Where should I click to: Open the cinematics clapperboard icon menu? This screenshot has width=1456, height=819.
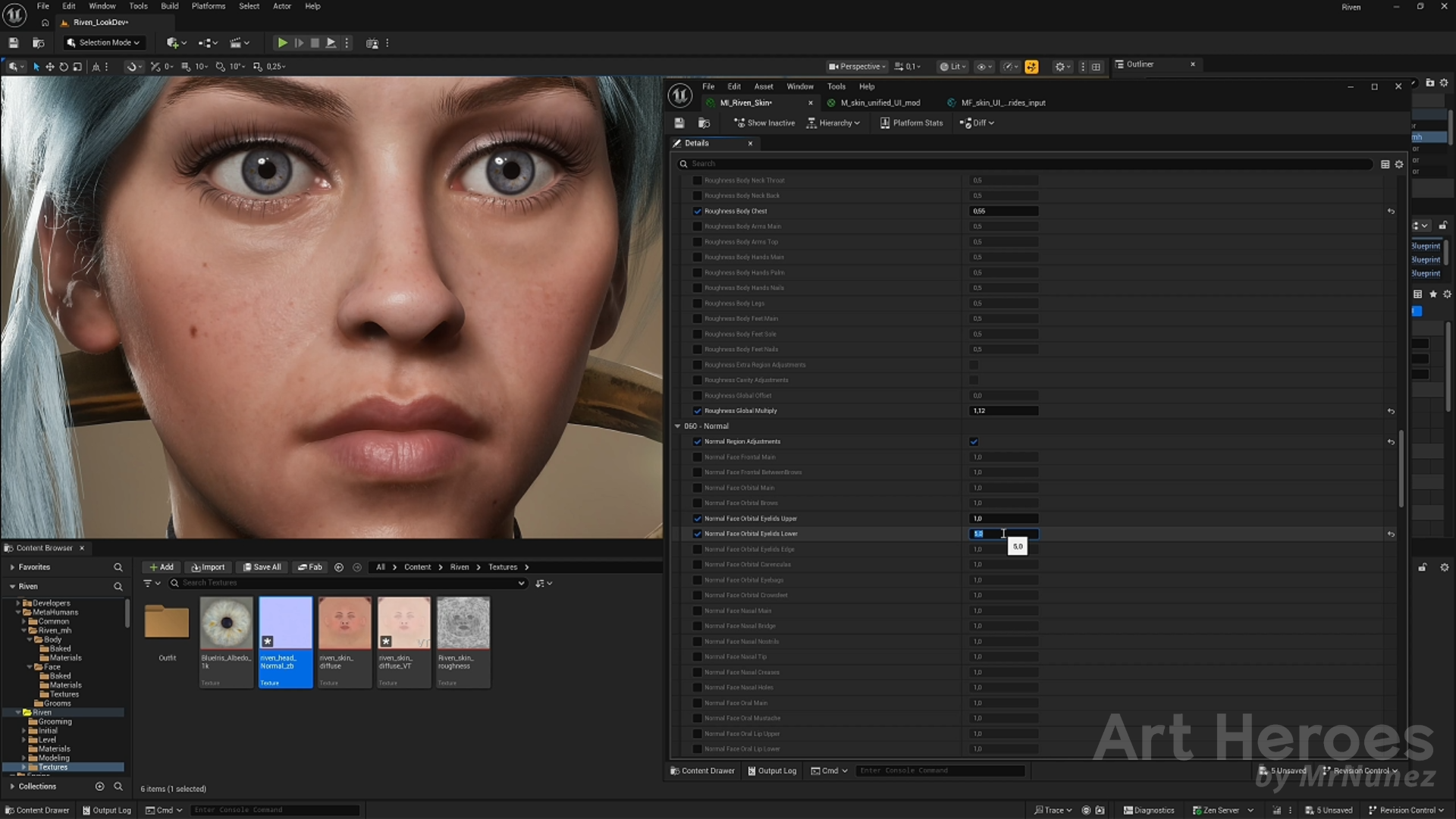(x=240, y=43)
